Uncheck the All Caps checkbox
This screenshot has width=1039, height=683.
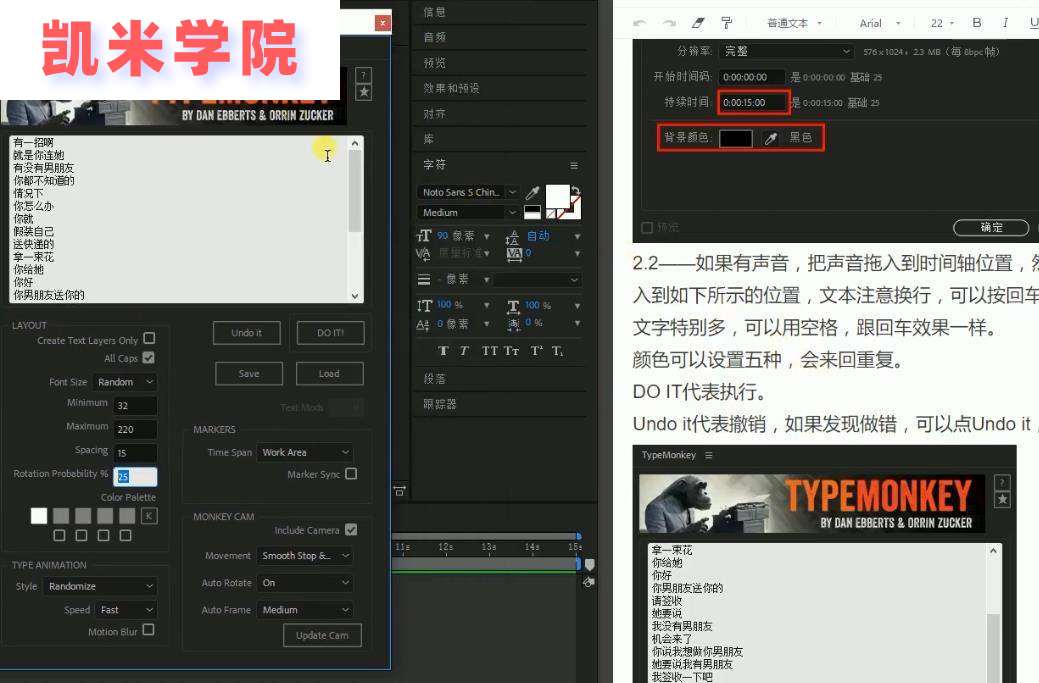[x=148, y=358]
